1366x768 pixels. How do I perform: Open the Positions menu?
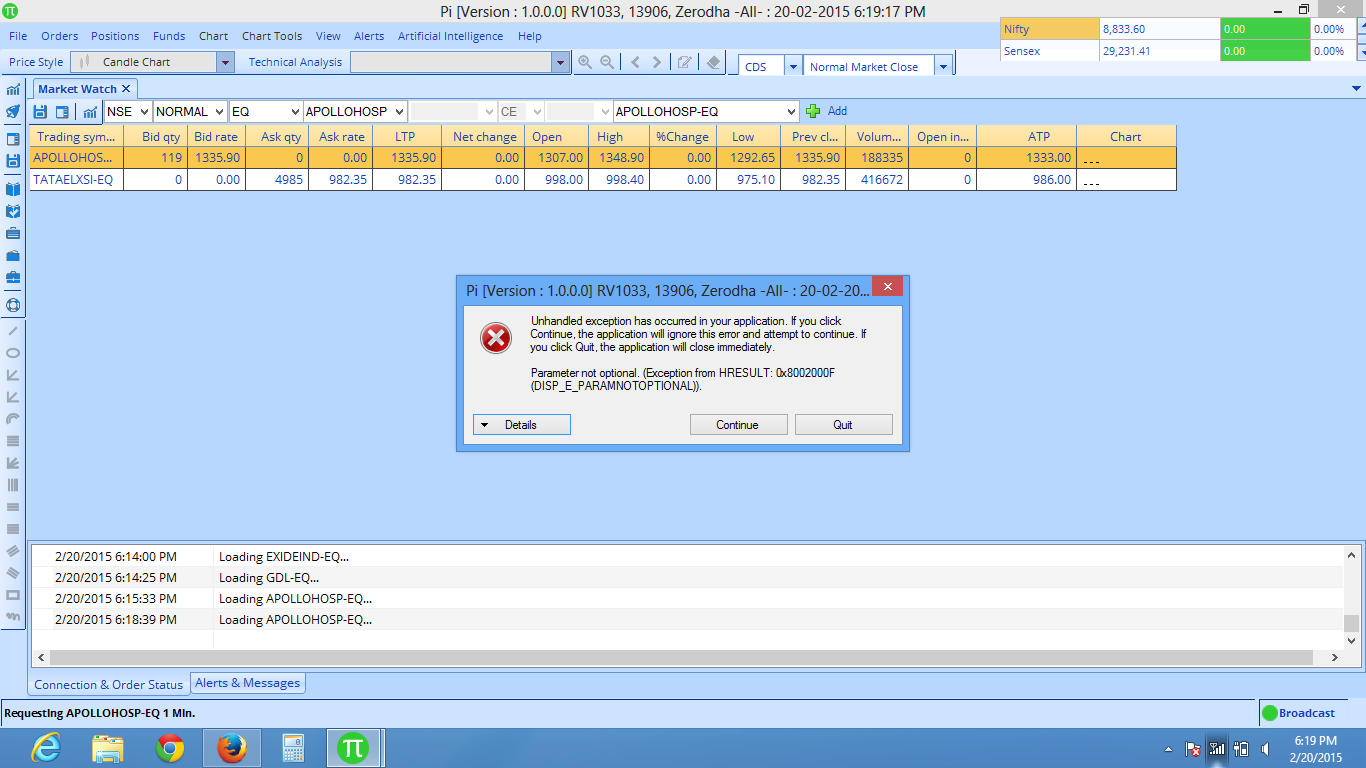(116, 36)
